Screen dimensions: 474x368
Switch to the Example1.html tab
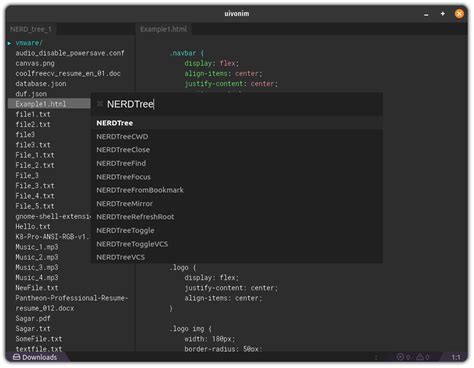(x=164, y=29)
